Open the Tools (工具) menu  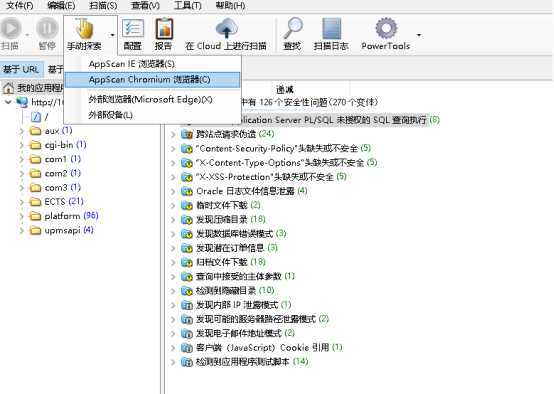(188, 5)
